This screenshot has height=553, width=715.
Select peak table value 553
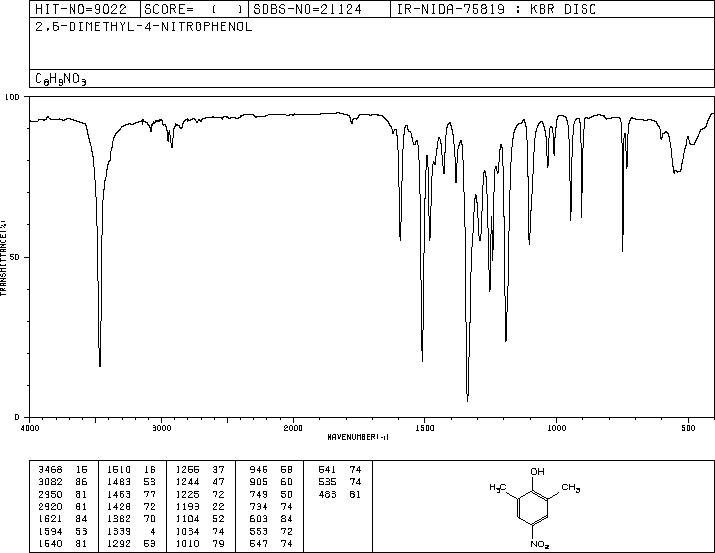259,532
